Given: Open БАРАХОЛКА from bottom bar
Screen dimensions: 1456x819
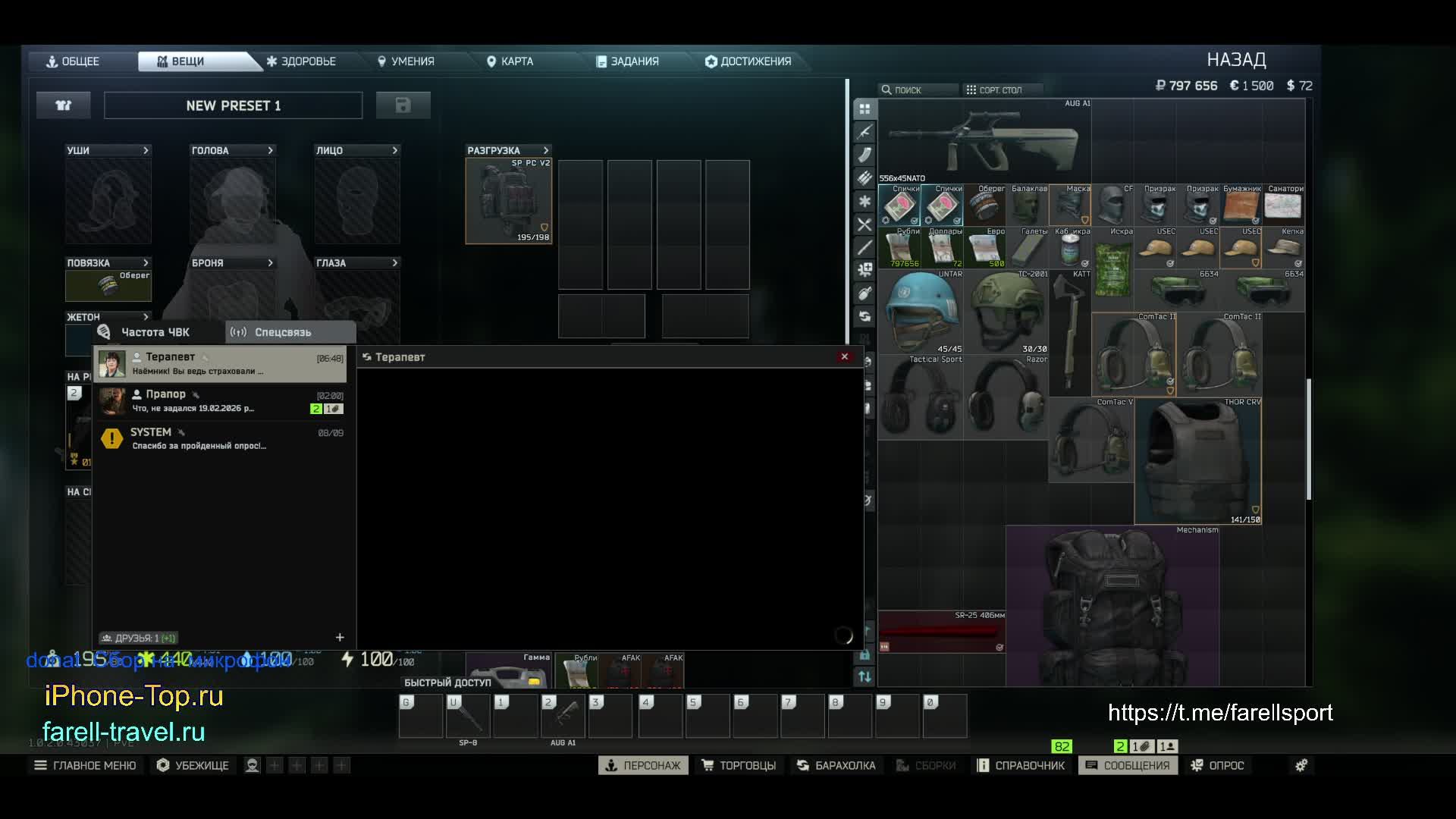Looking at the screenshot, I should point(836,765).
